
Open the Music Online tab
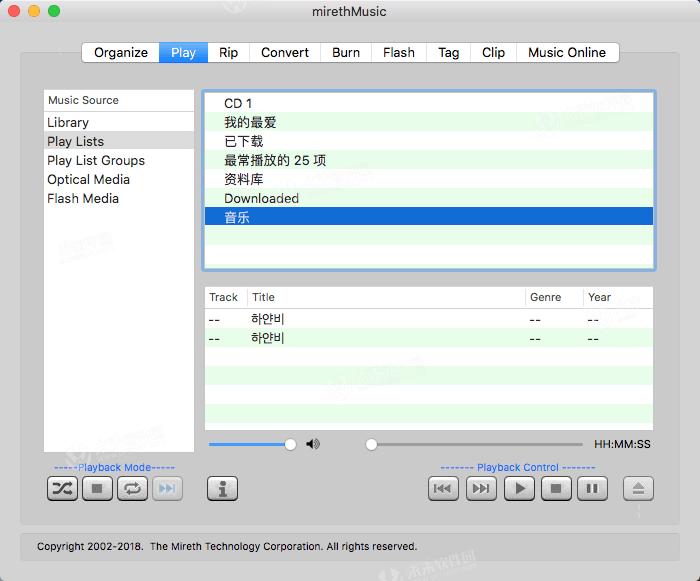[x=567, y=52]
